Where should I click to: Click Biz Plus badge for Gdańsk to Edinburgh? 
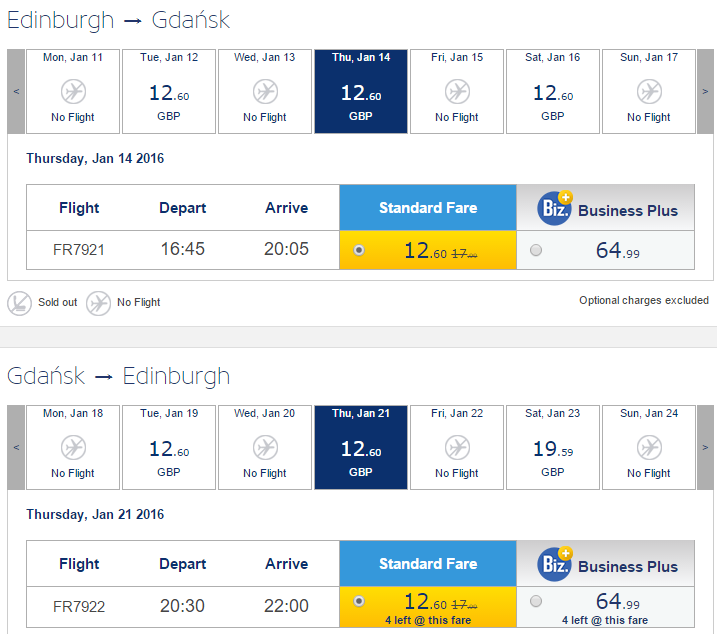pos(554,564)
